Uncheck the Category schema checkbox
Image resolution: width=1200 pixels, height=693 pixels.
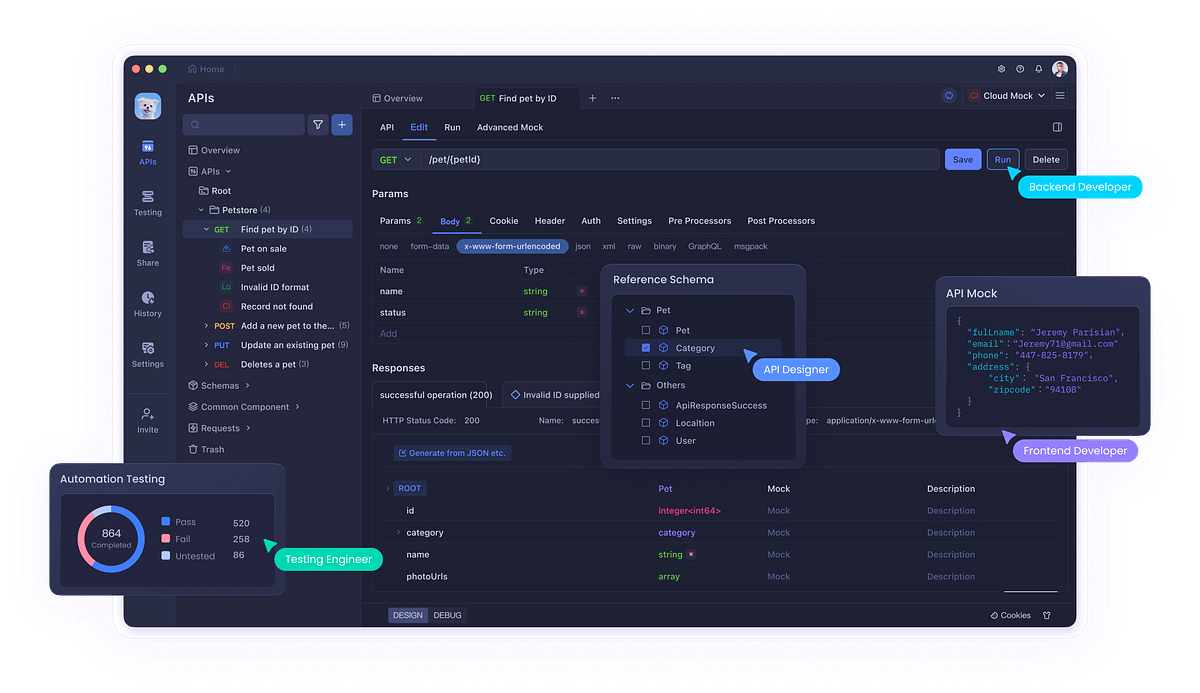click(x=645, y=347)
